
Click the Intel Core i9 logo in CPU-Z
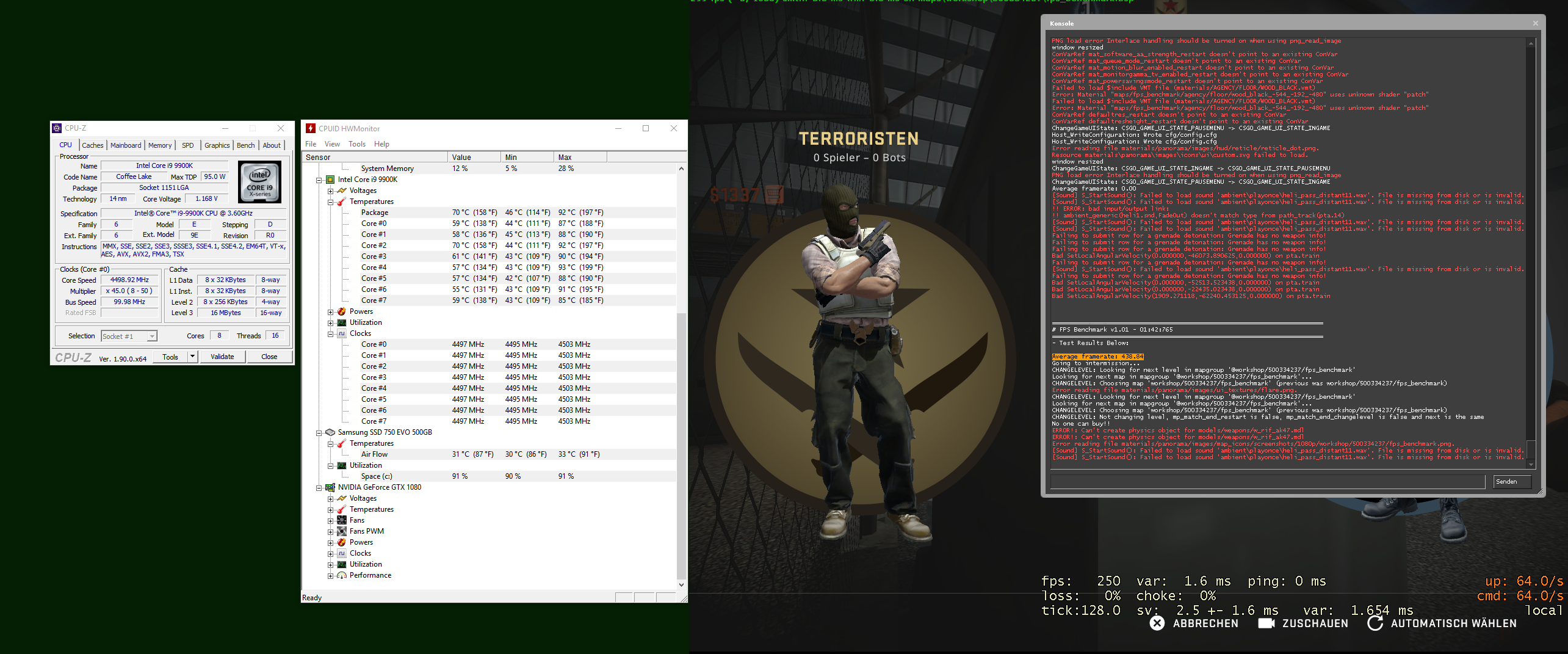point(260,182)
